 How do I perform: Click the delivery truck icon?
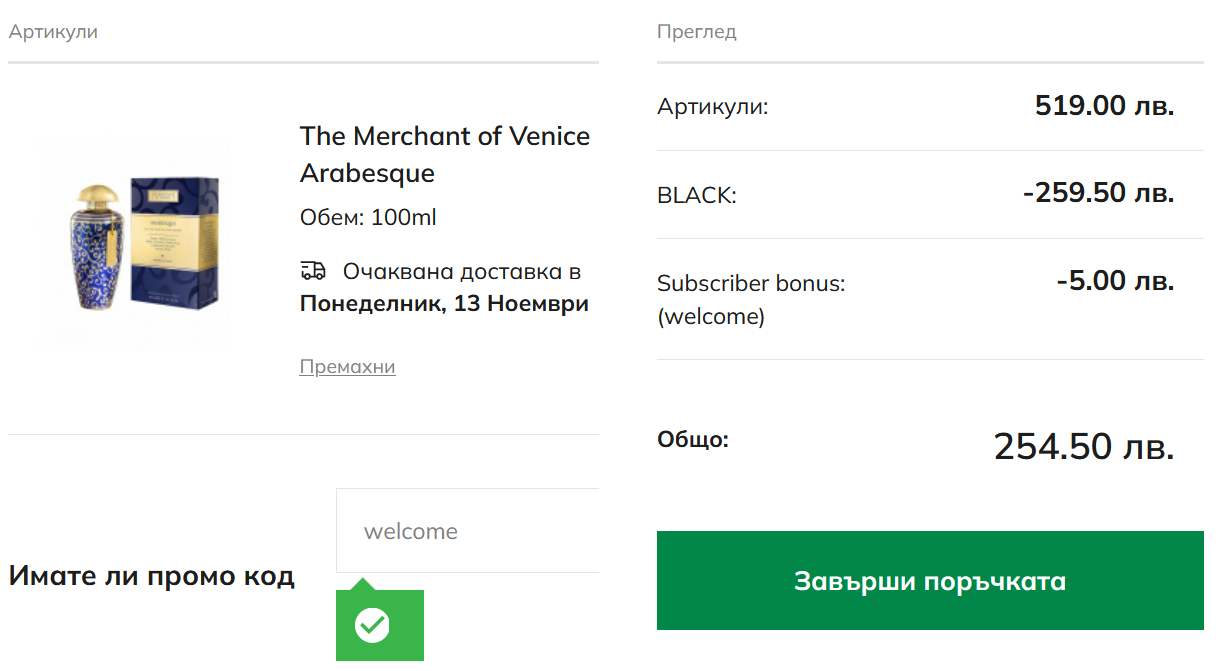[x=313, y=271]
